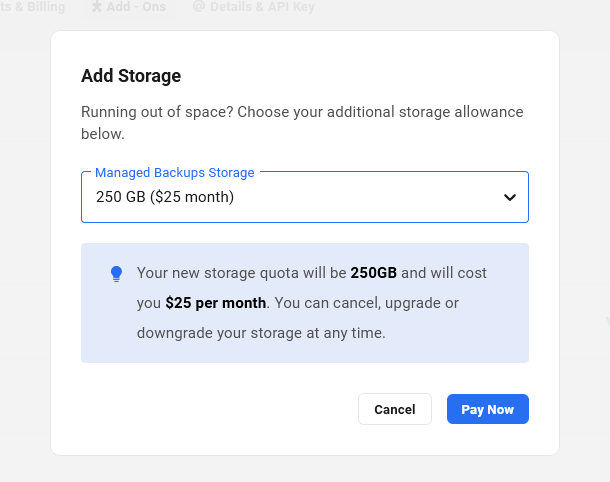The height and width of the screenshot is (482, 610).
Task: Click the lightbulb info icon
Action: 116,274
